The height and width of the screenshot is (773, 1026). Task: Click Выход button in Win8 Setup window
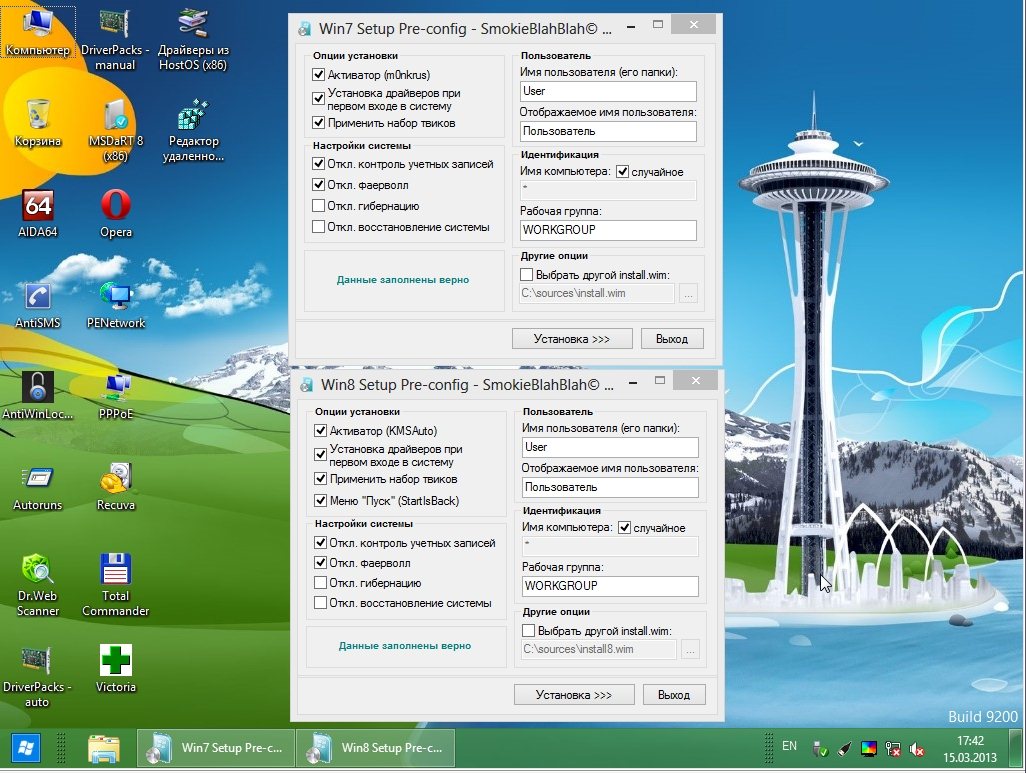(674, 694)
